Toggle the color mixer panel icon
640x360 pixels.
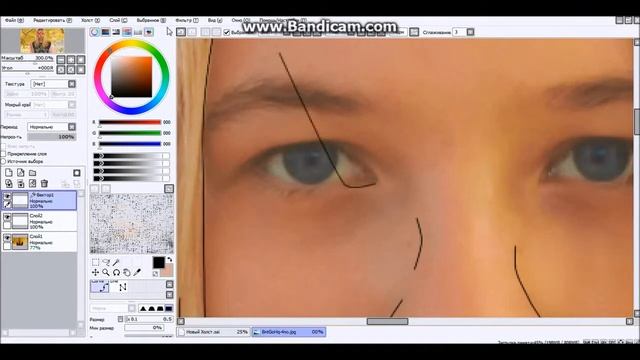127,32
